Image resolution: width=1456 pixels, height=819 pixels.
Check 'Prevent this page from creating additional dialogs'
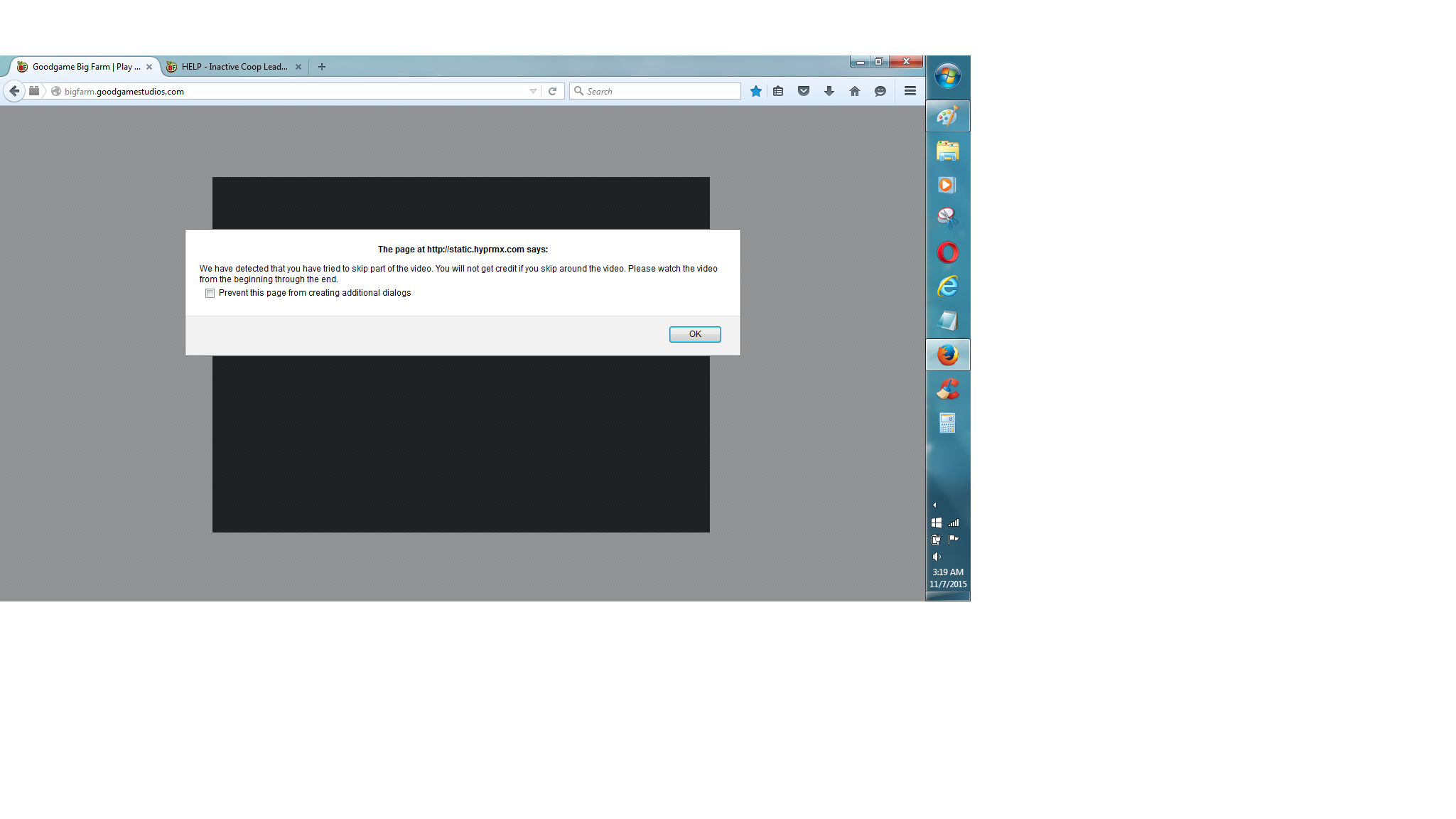point(210,294)
